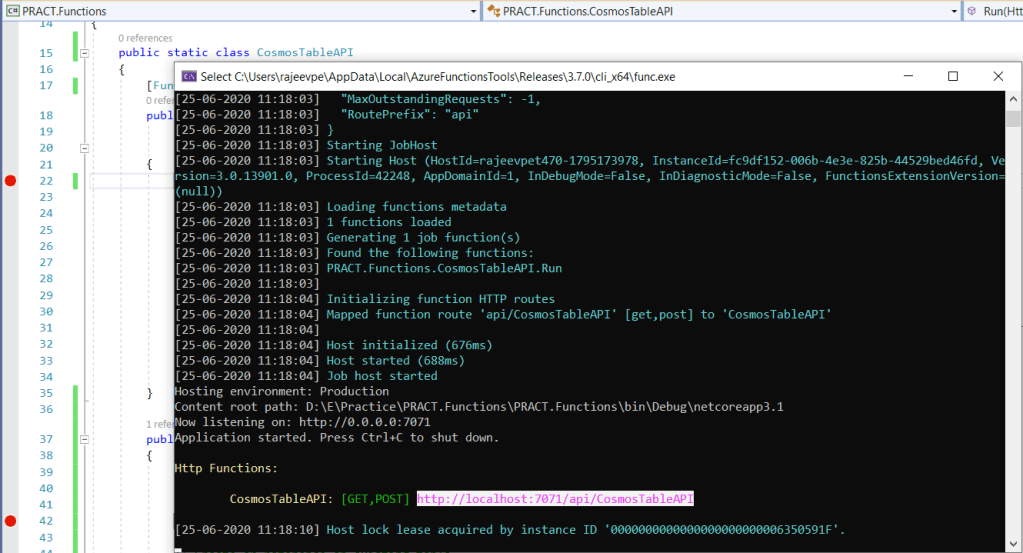The height and width of the screenshot is (553, 1023).
Task: Click the func.exe console title bar icon
Action: 188,77
